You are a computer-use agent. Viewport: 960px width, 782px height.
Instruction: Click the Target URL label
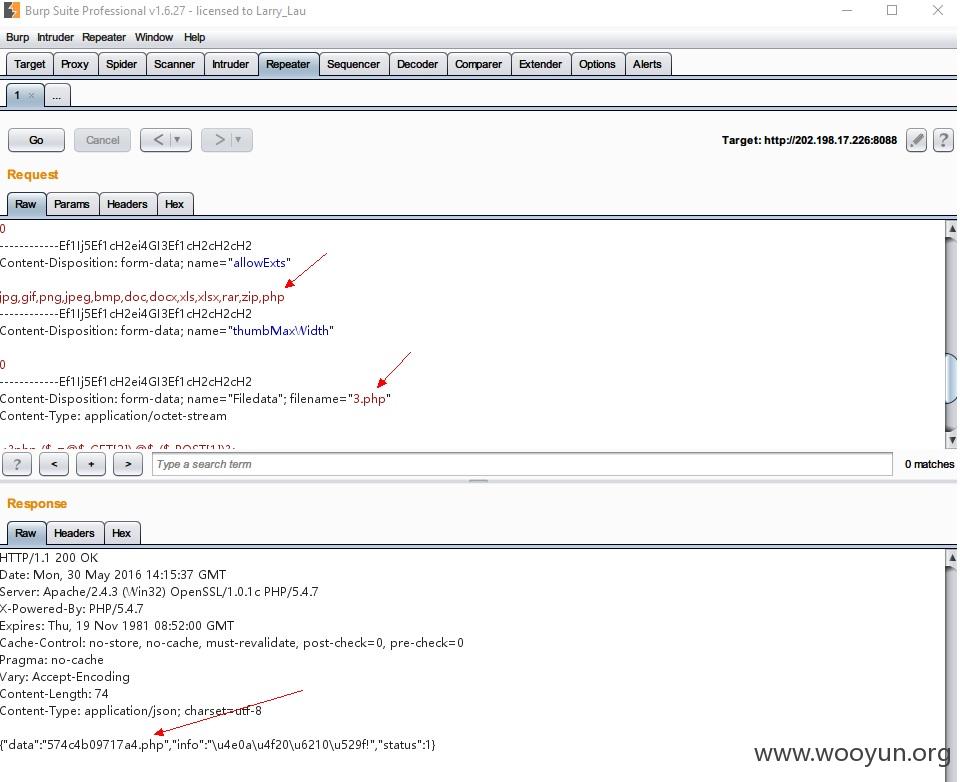click(x=809, y=140)
